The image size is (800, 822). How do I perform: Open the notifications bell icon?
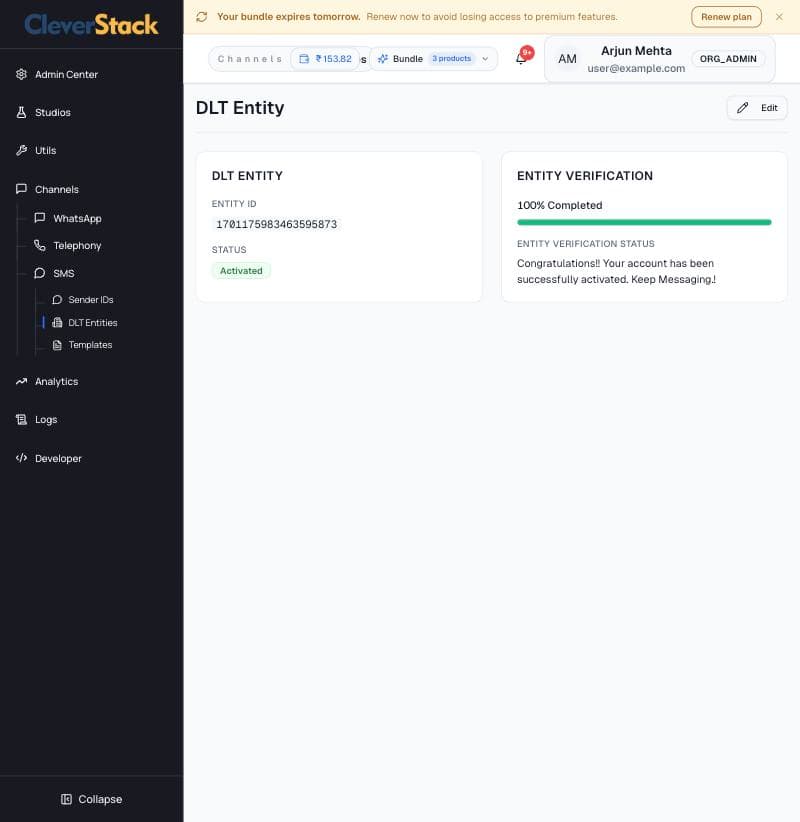pyautogui.click(x=521, y=58)
